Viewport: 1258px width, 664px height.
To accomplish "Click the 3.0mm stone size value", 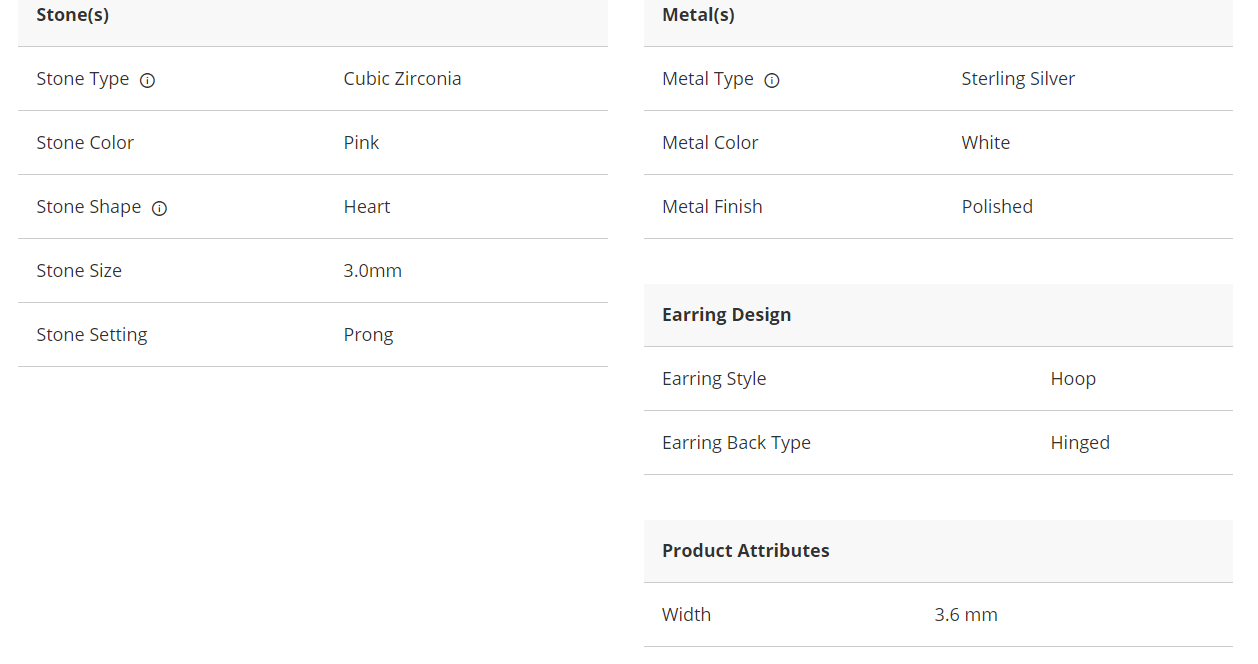I will click(x=372, y=271).
